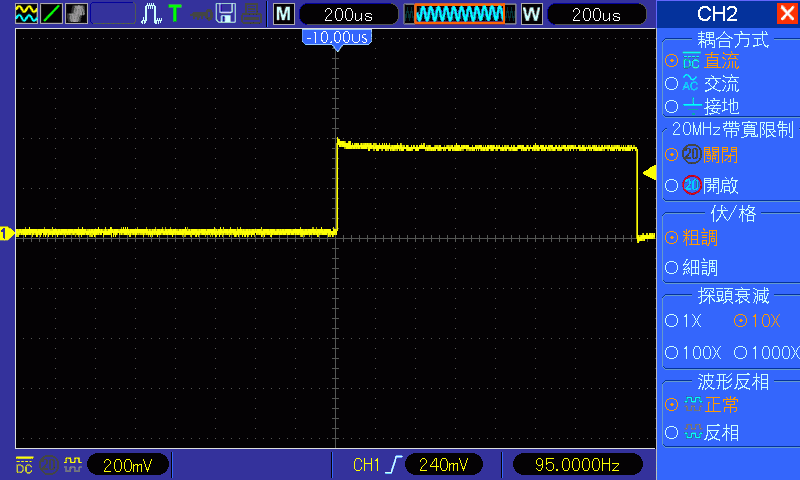Click the green T trigger icon
Image resolution: width=800 pixels, height=480 pixels.
[175, 14]
